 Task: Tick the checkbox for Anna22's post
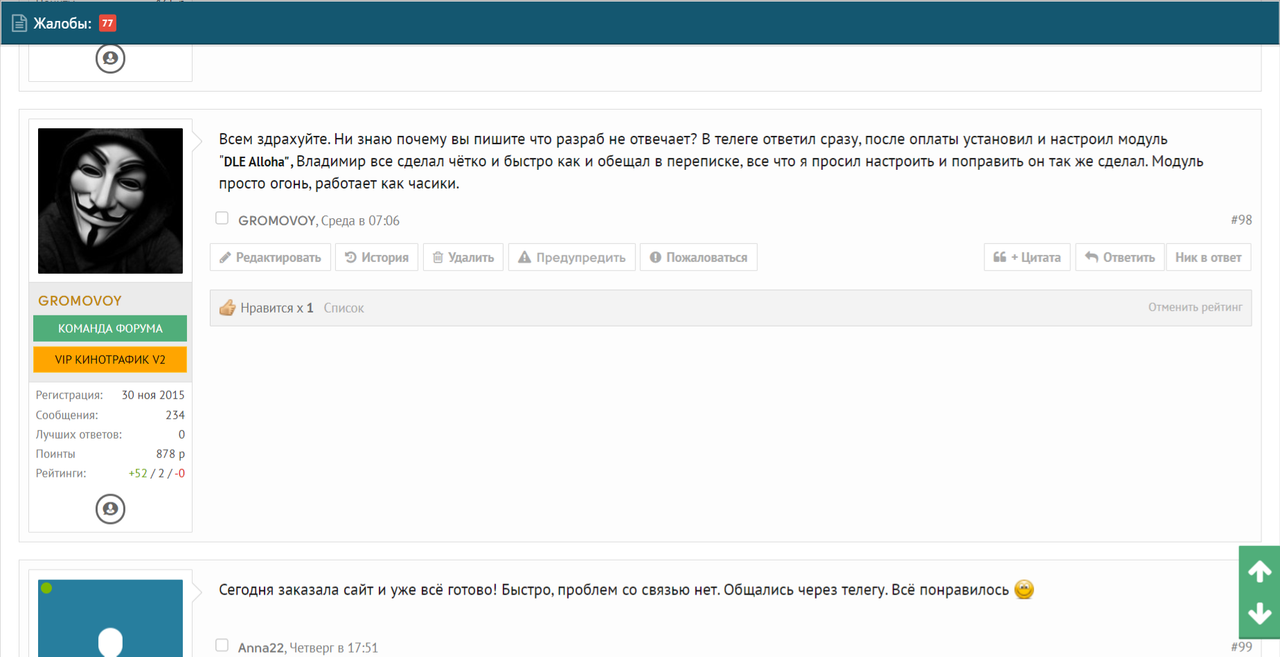222,645
